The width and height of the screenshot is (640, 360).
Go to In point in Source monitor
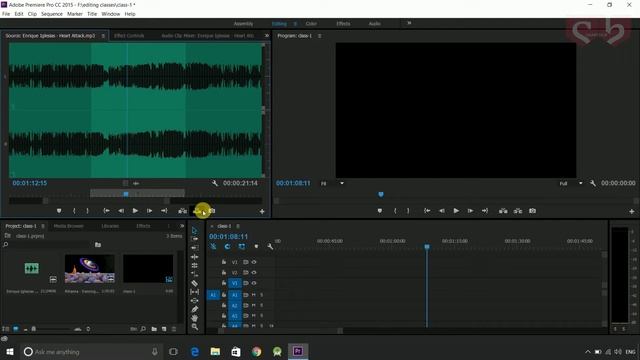[106, 211]
